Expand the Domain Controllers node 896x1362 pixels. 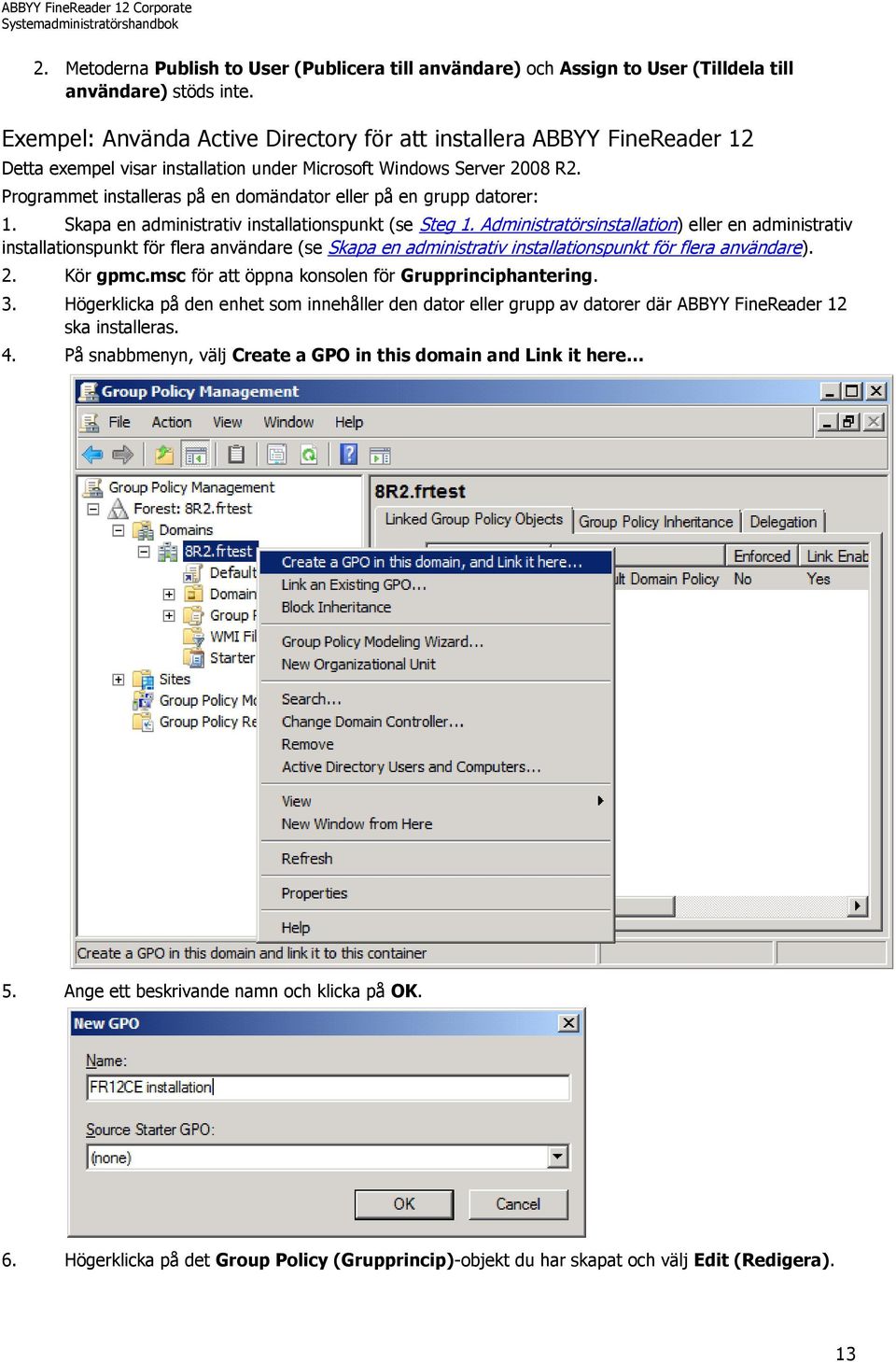click(169, 594)
